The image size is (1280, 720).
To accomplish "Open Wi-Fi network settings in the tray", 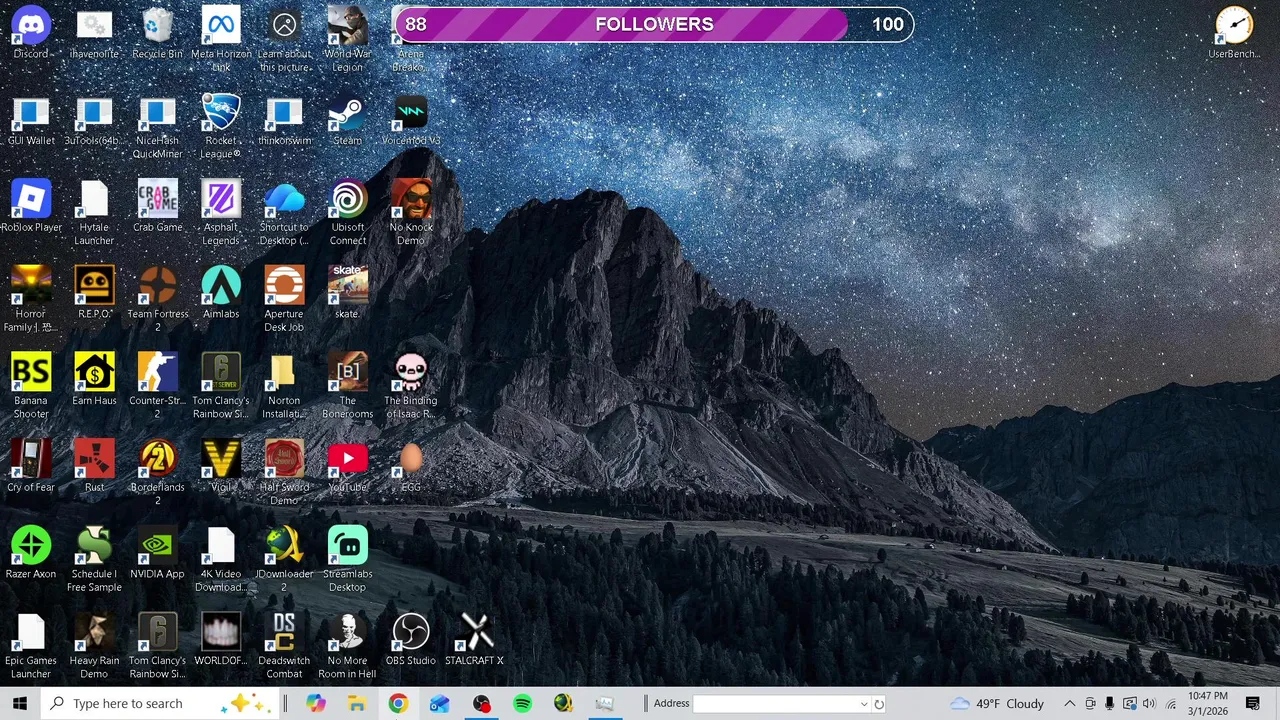I will pyautogui.click(x=1170, y=704).
